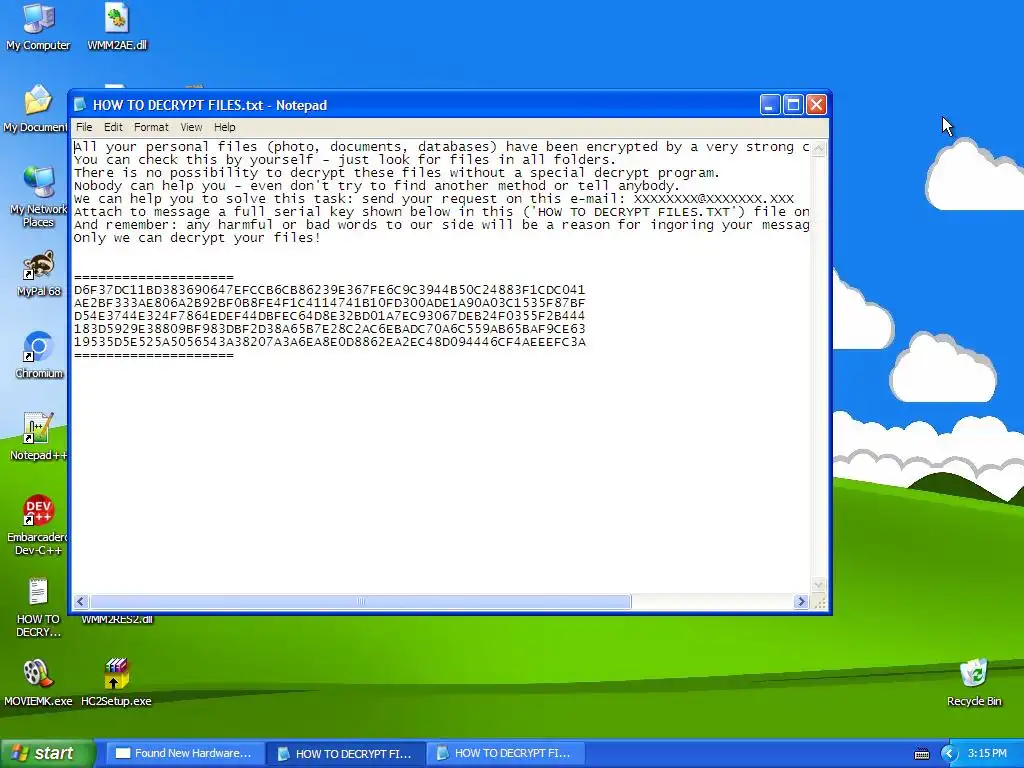Open the File menu in Notepad
Screen dimensions: 1024x768
coord(84,127)
